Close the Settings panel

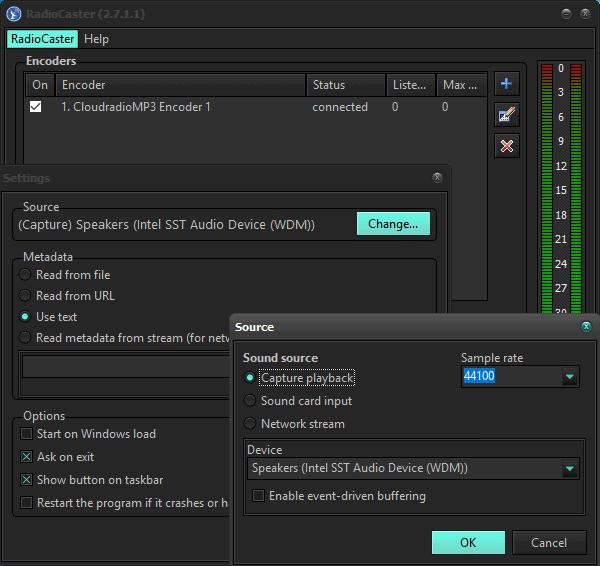(437, 177)
